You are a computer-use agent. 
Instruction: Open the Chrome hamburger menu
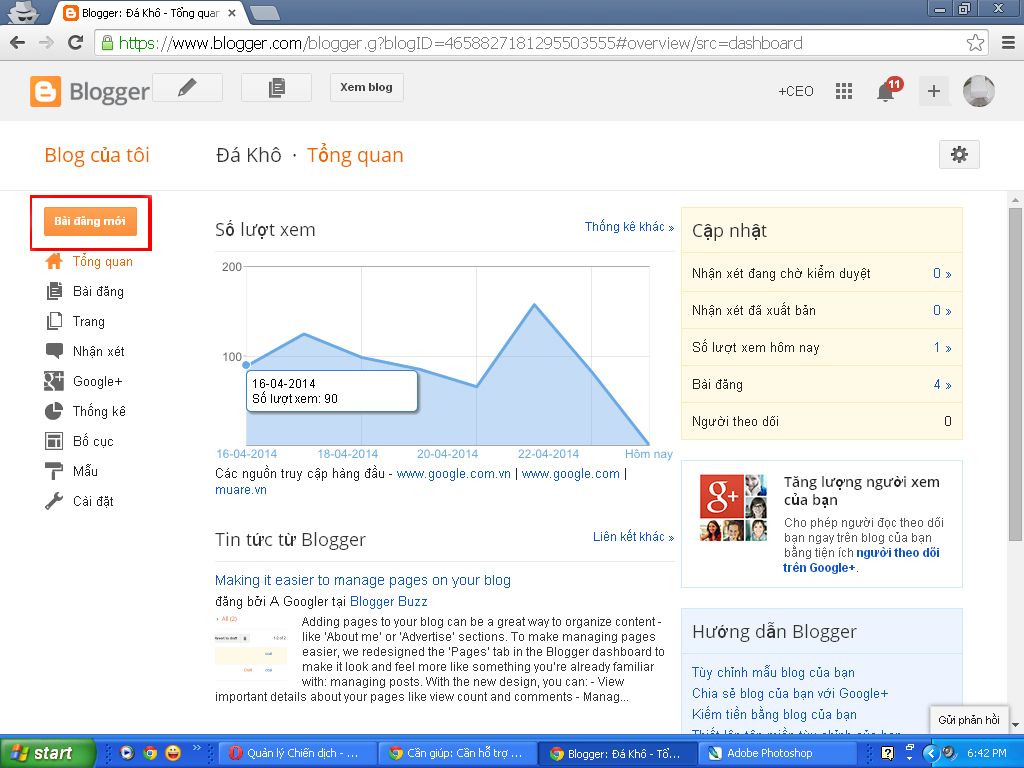[1008, 43]
